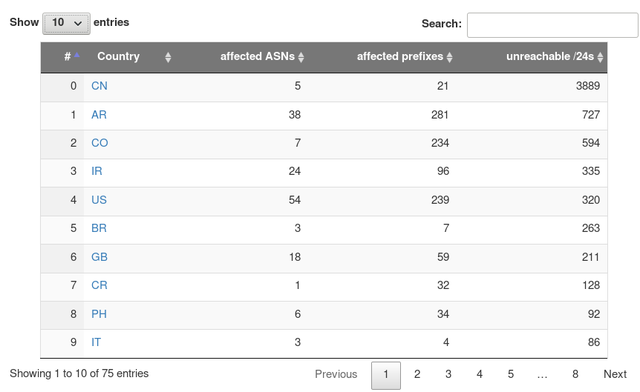Open the GB country link
The image size is (640, 392).
tap(99, 257)
